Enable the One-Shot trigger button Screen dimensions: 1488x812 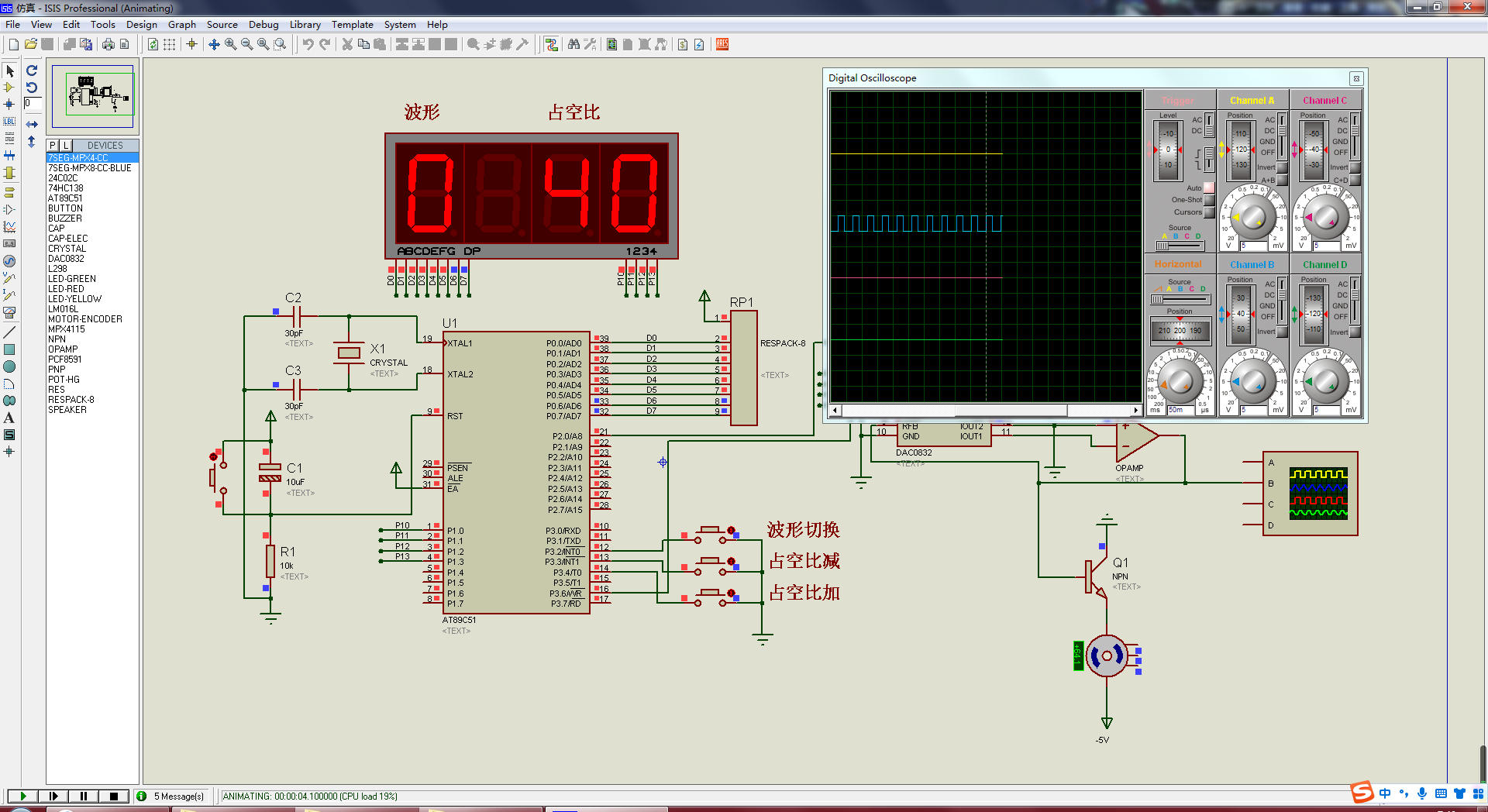[x=1208, y=200]
